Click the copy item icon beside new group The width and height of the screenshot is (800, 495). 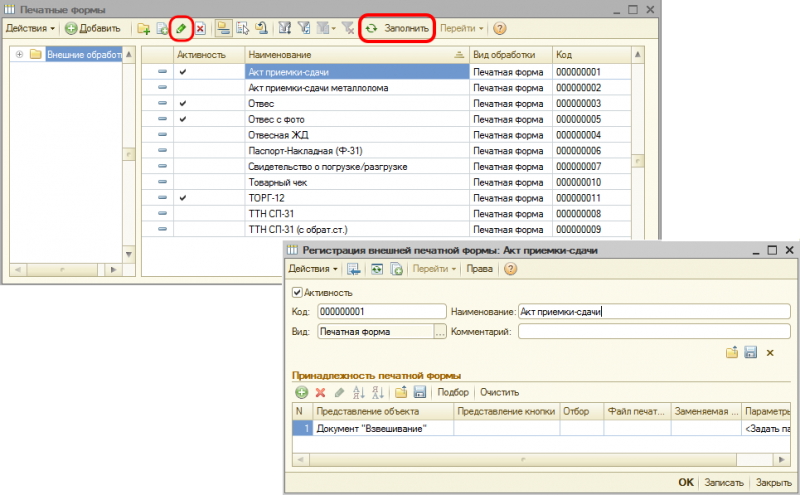pos(162,29)
